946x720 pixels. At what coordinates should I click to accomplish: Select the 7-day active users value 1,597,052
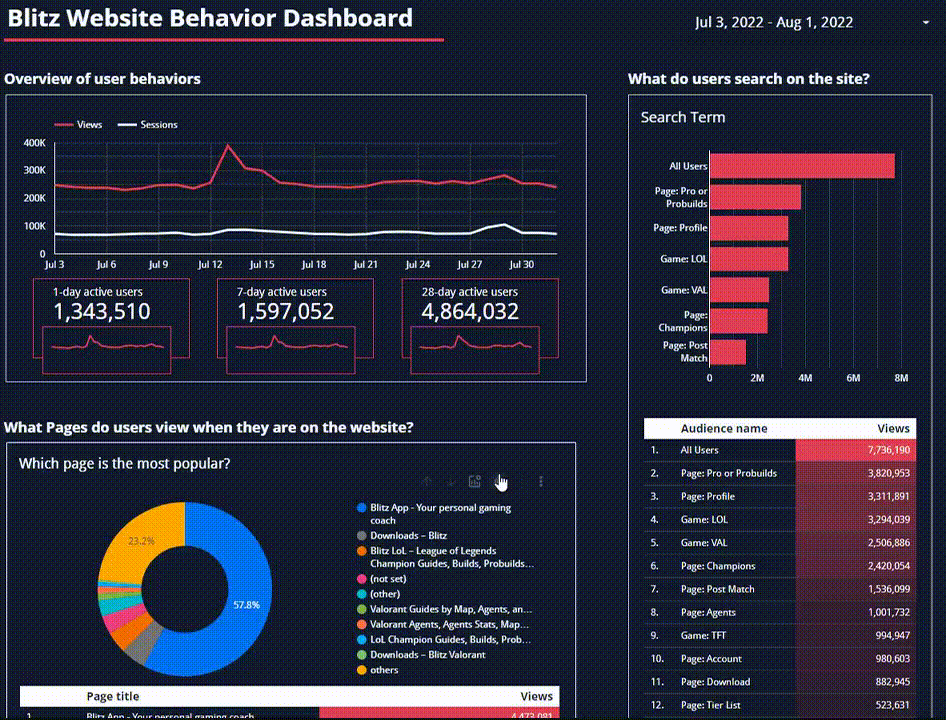click(285, 311)
